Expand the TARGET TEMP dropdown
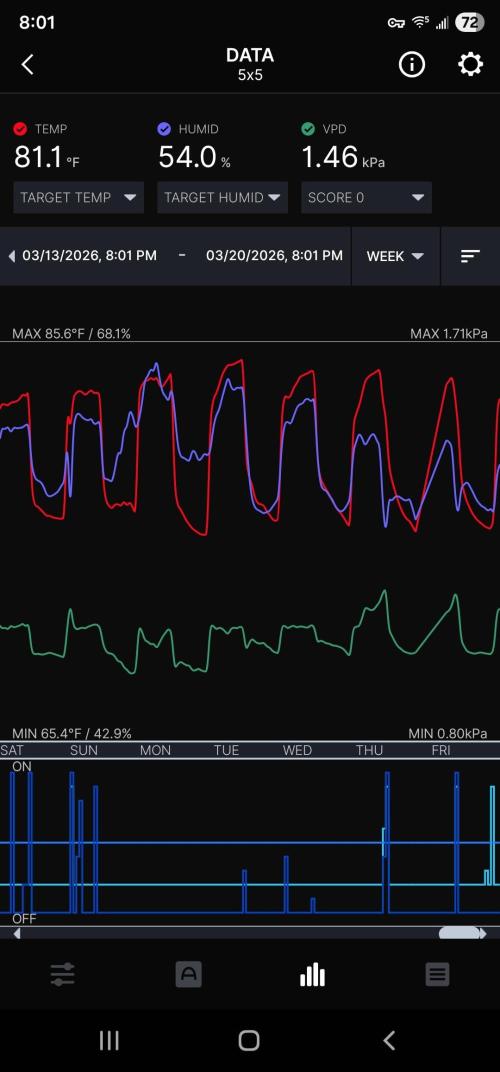The width and height of the screenshot is (500, 1072). tap(79, 198)
